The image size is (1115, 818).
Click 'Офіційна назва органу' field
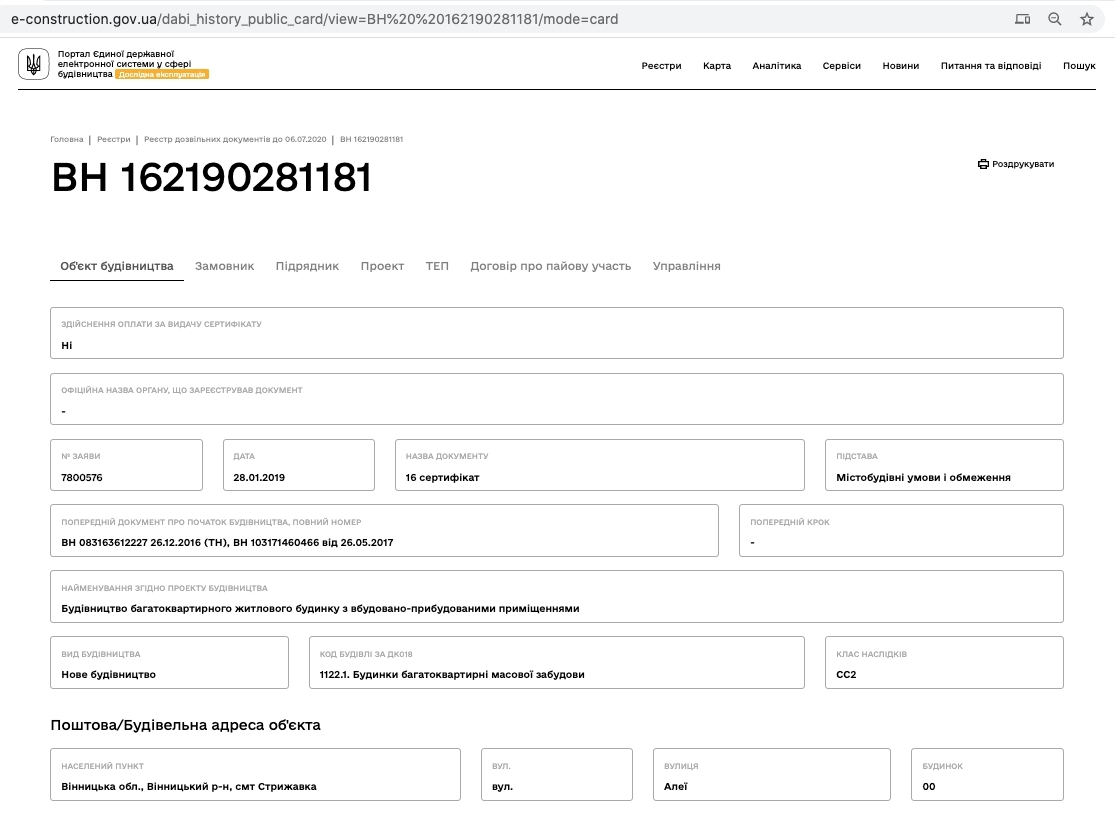tap(557, 399)
